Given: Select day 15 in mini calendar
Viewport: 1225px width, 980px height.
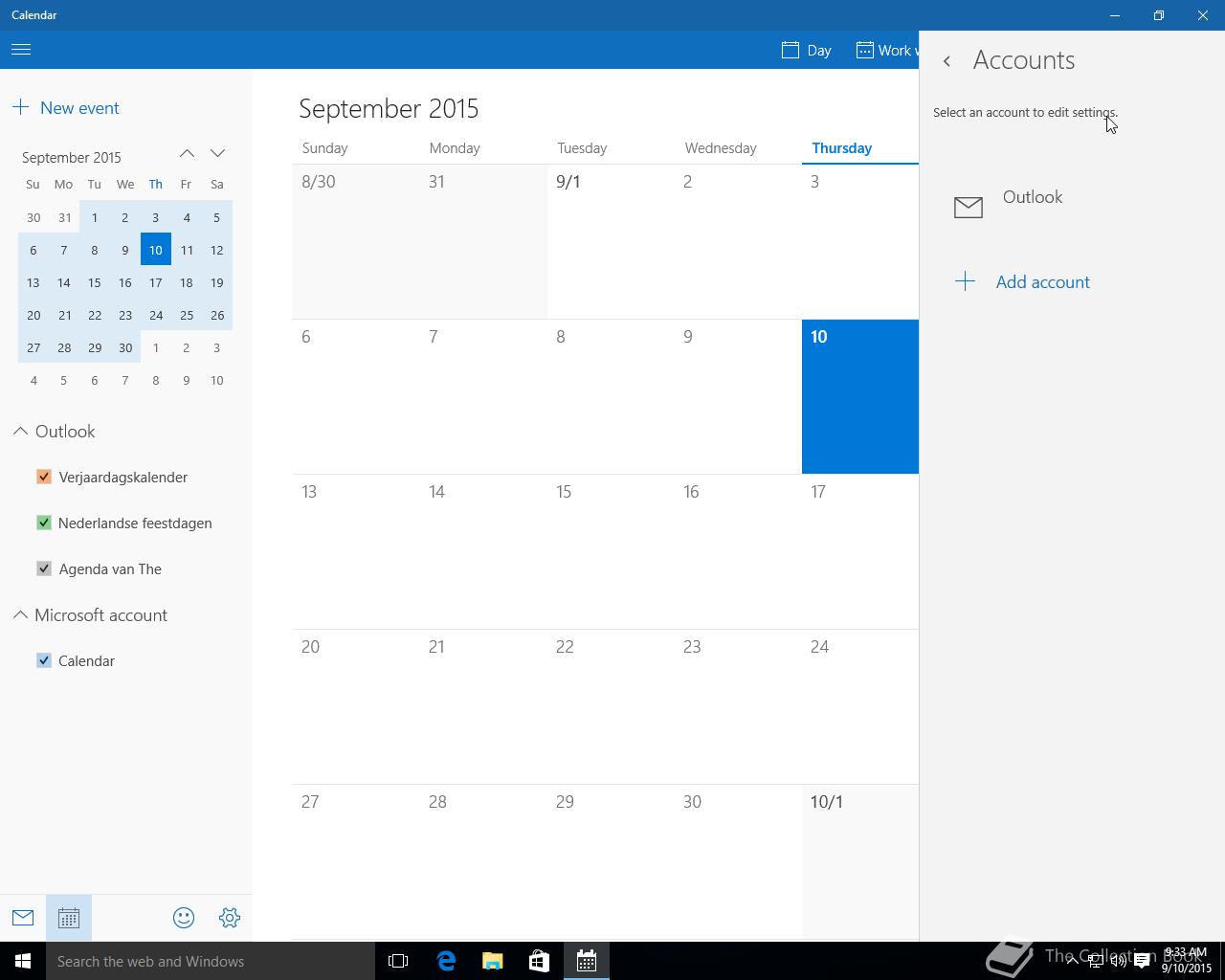Looking at the screenshot, I should pyautogui.click(x=94, y=282).
